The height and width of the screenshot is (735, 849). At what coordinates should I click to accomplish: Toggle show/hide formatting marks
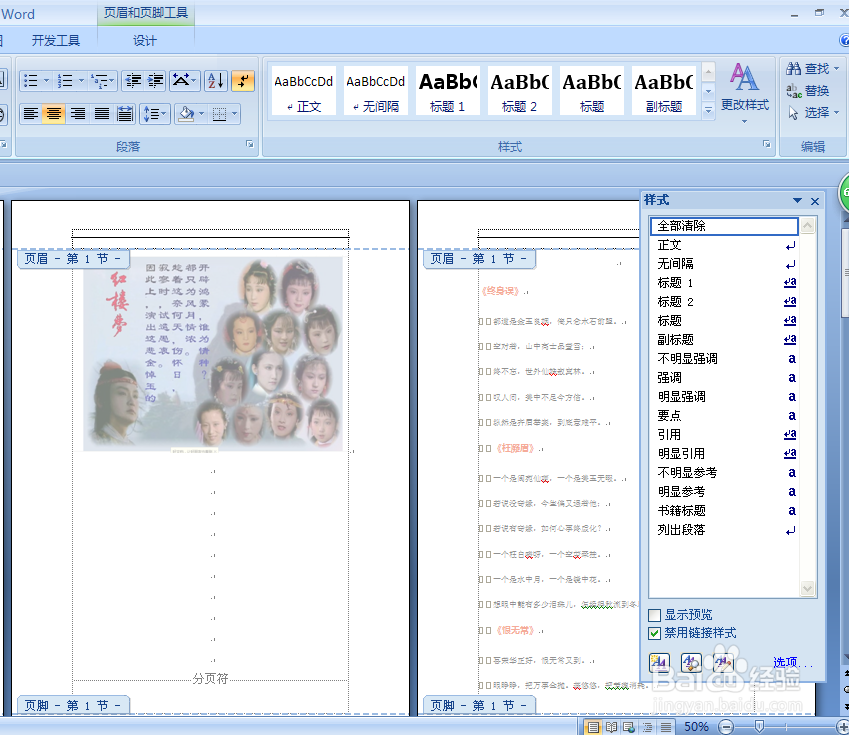point(243,81)
